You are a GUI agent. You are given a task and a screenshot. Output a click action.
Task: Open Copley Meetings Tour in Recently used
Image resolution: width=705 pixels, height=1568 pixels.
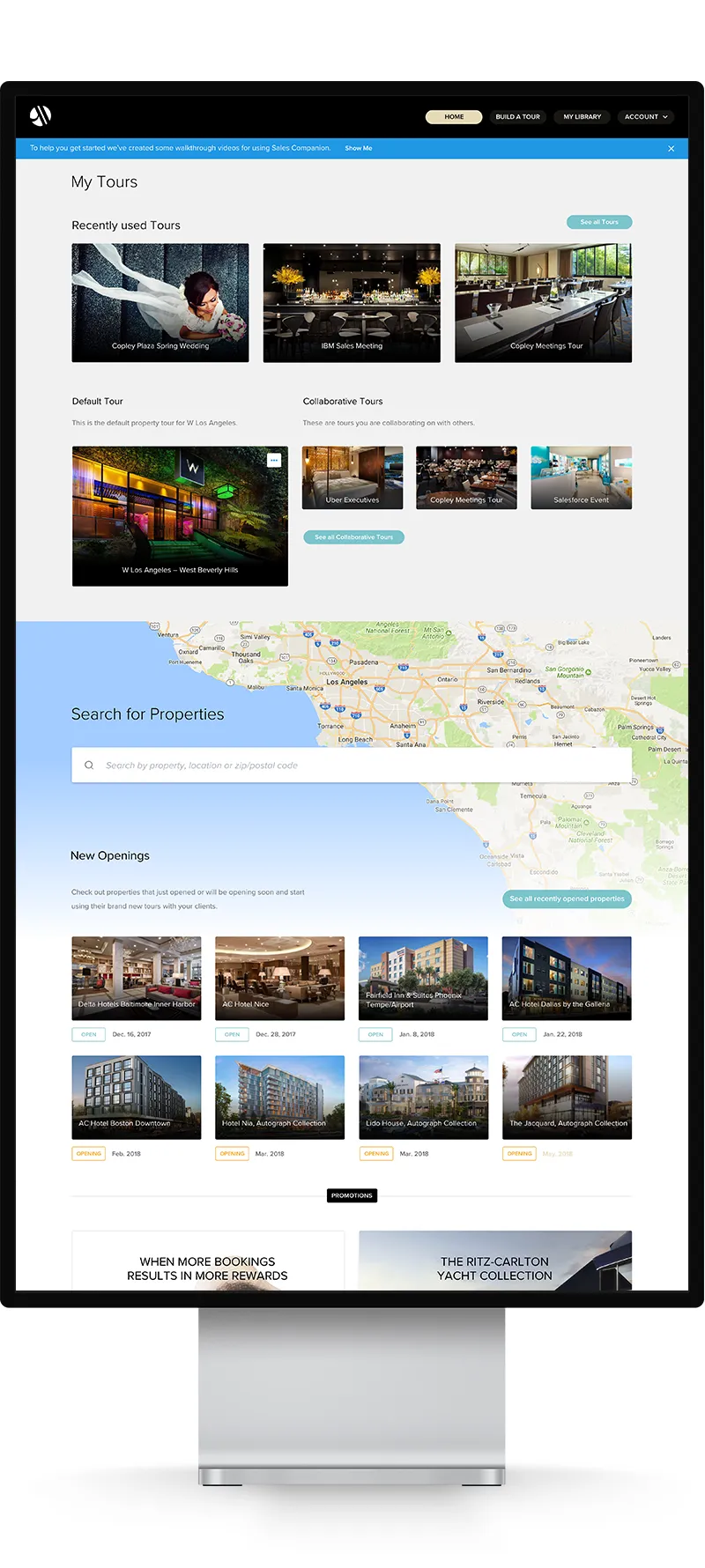click(543, 303)
